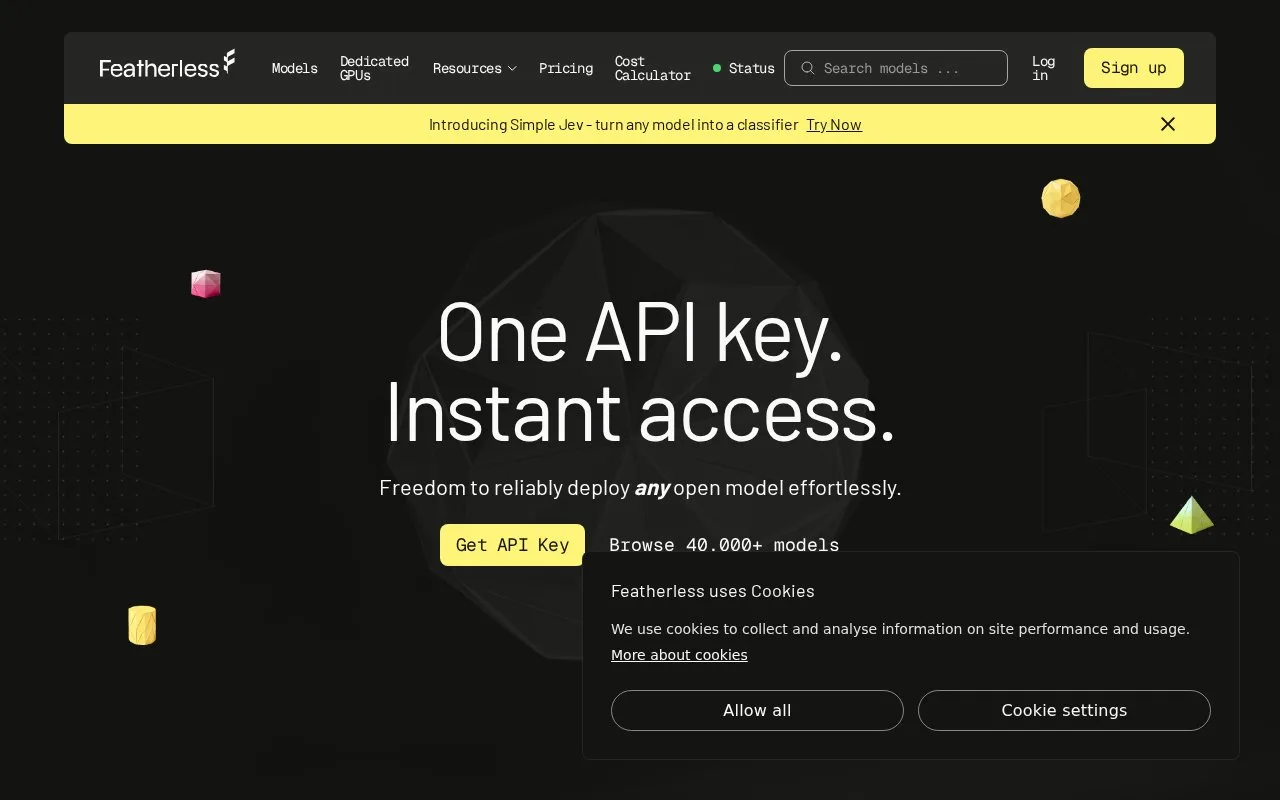Click the Log in link
The height and width of the screenshot is (800, 1280).
pyautogui.click(x=1044, y=68)
